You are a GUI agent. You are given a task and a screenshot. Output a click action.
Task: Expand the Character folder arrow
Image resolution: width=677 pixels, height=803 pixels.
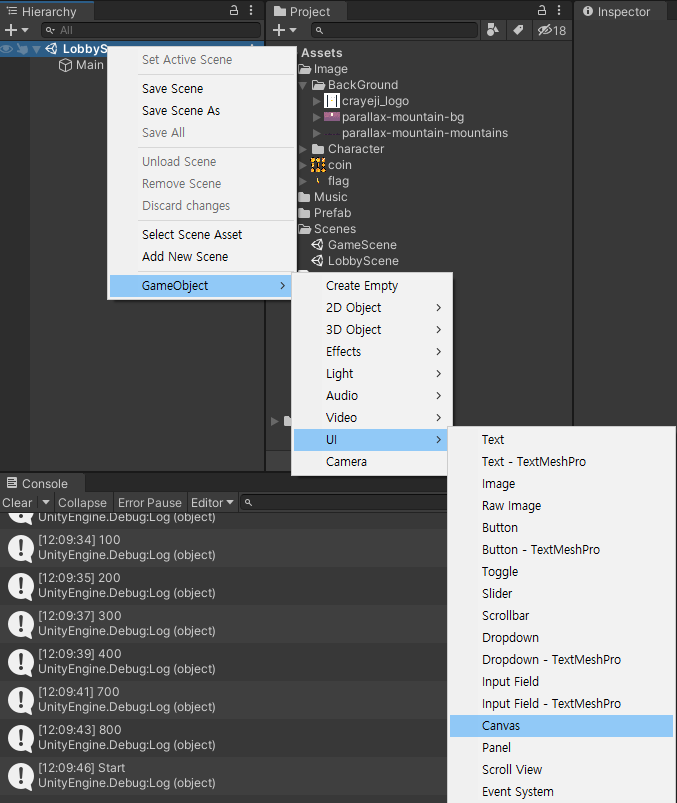[x=303, y=149]
